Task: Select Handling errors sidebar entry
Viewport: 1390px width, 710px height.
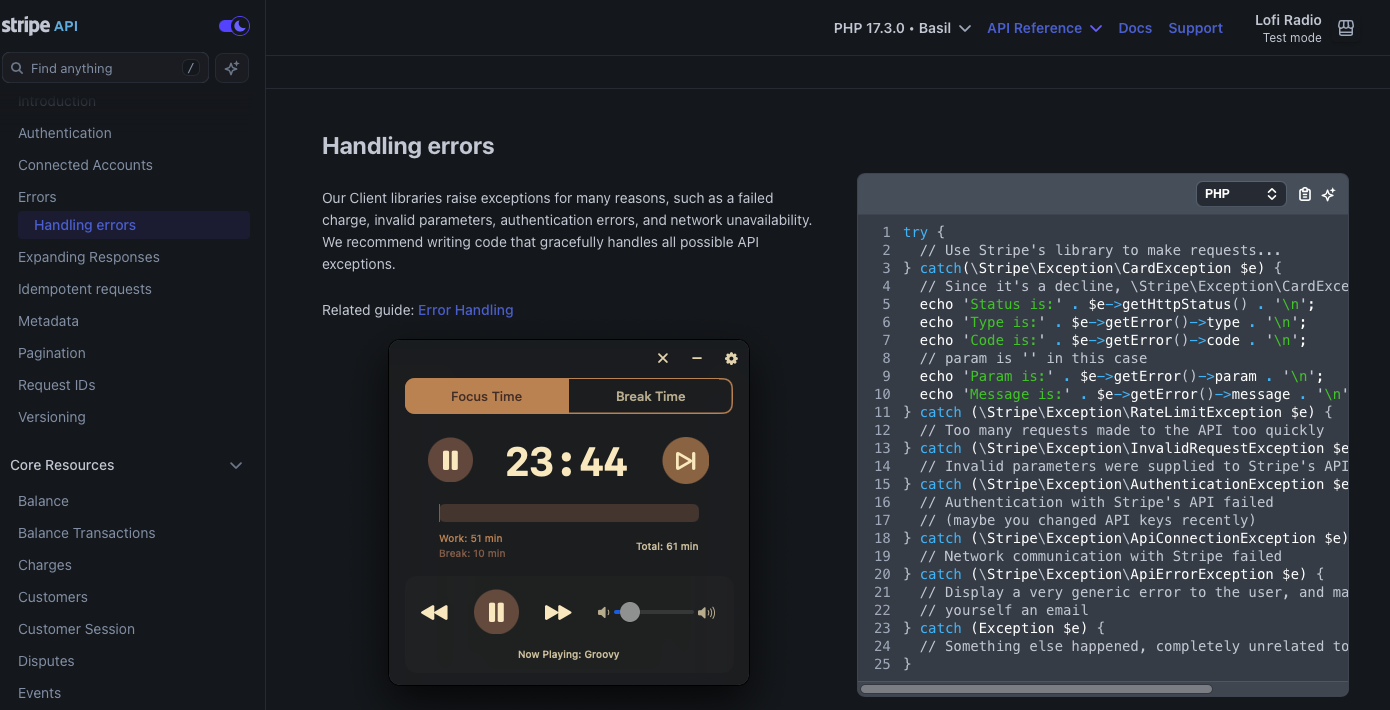Action: pos(134,225)
